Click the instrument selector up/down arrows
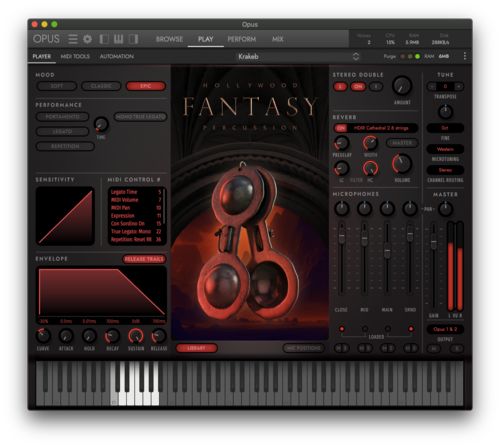The width and height of the screenshot is (500, 447). (356, 56)
